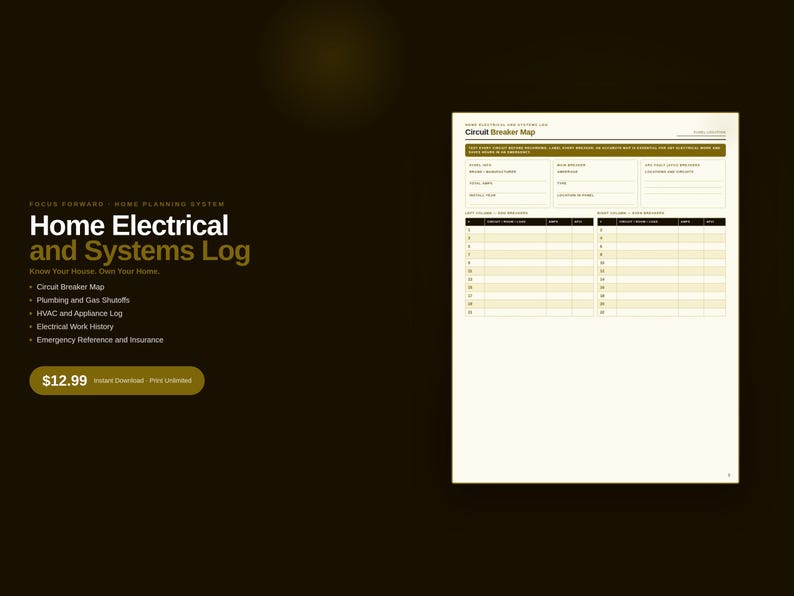Select the 'Plumbing and Gas Shutoffs' bullet item
Screen dimensions: 794x596
click(x=83, y=300)
